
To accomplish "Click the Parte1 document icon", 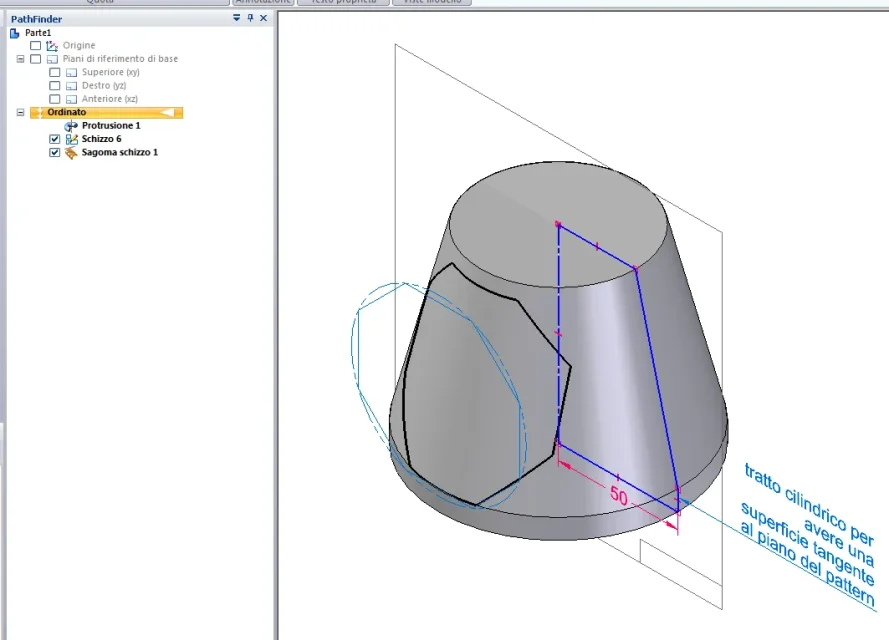I will coord(15,33).
